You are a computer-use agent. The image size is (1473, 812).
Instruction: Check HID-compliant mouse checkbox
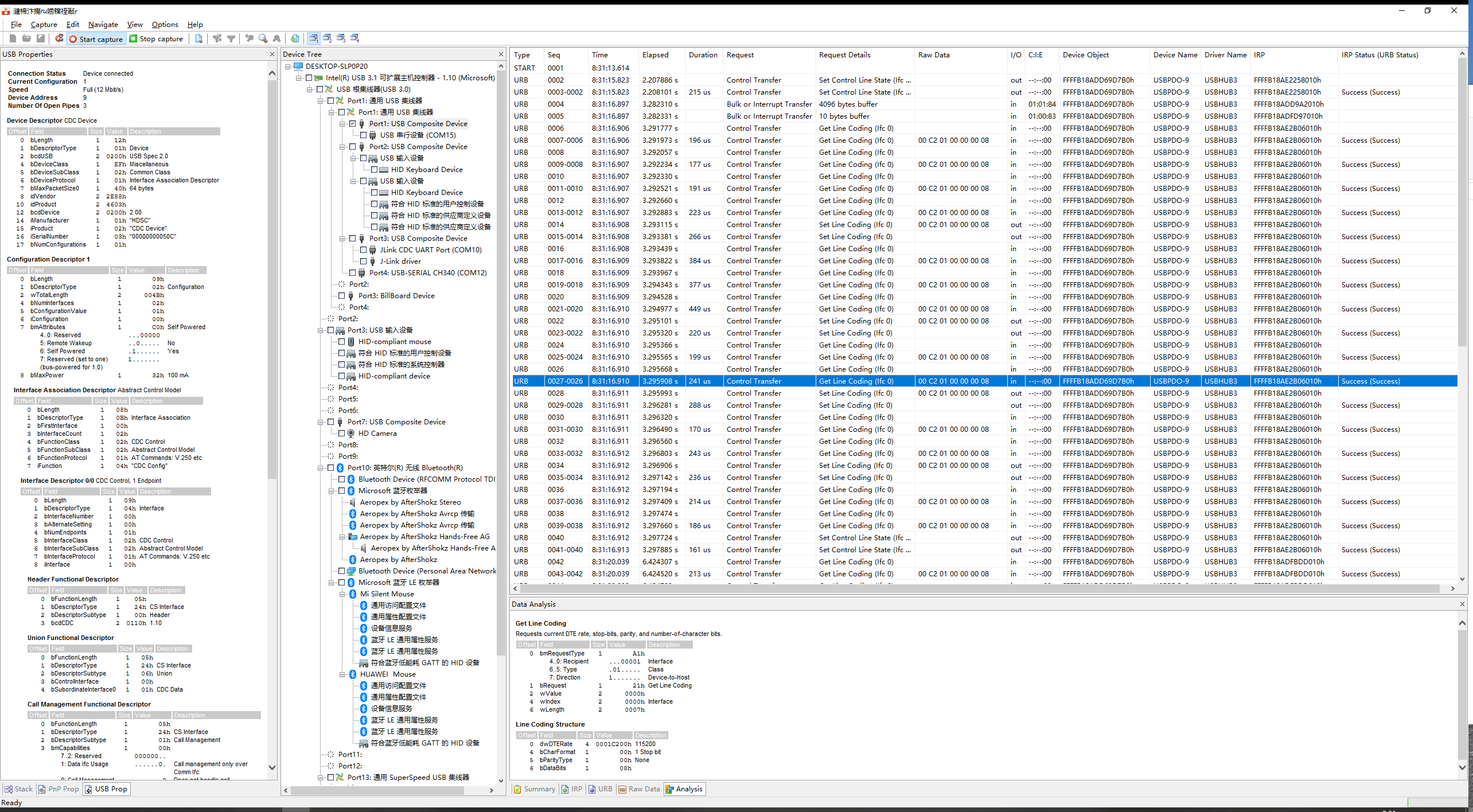(x=342, y=341)
